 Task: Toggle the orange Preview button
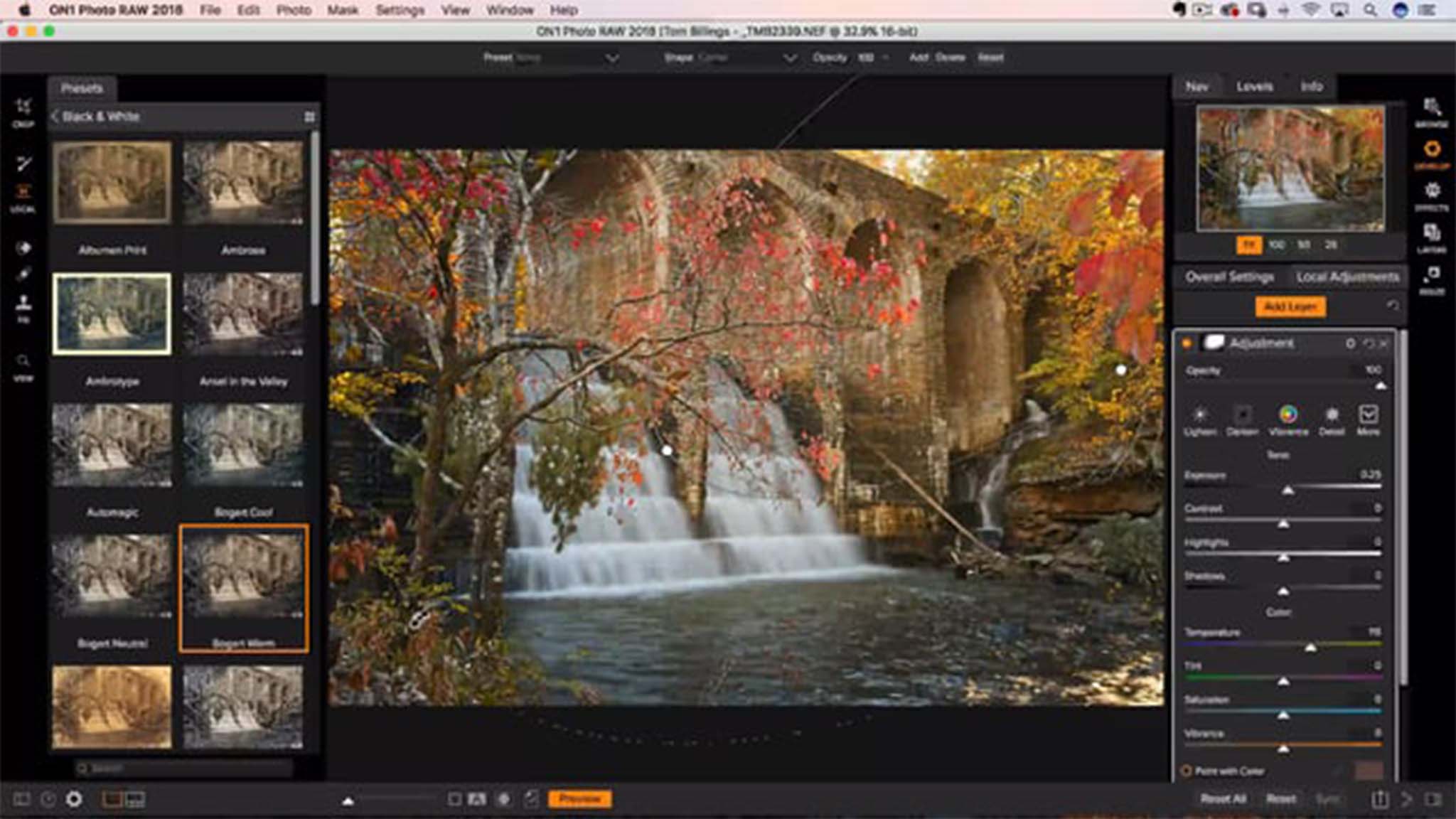pyautogui.click(x=579, y=799)
